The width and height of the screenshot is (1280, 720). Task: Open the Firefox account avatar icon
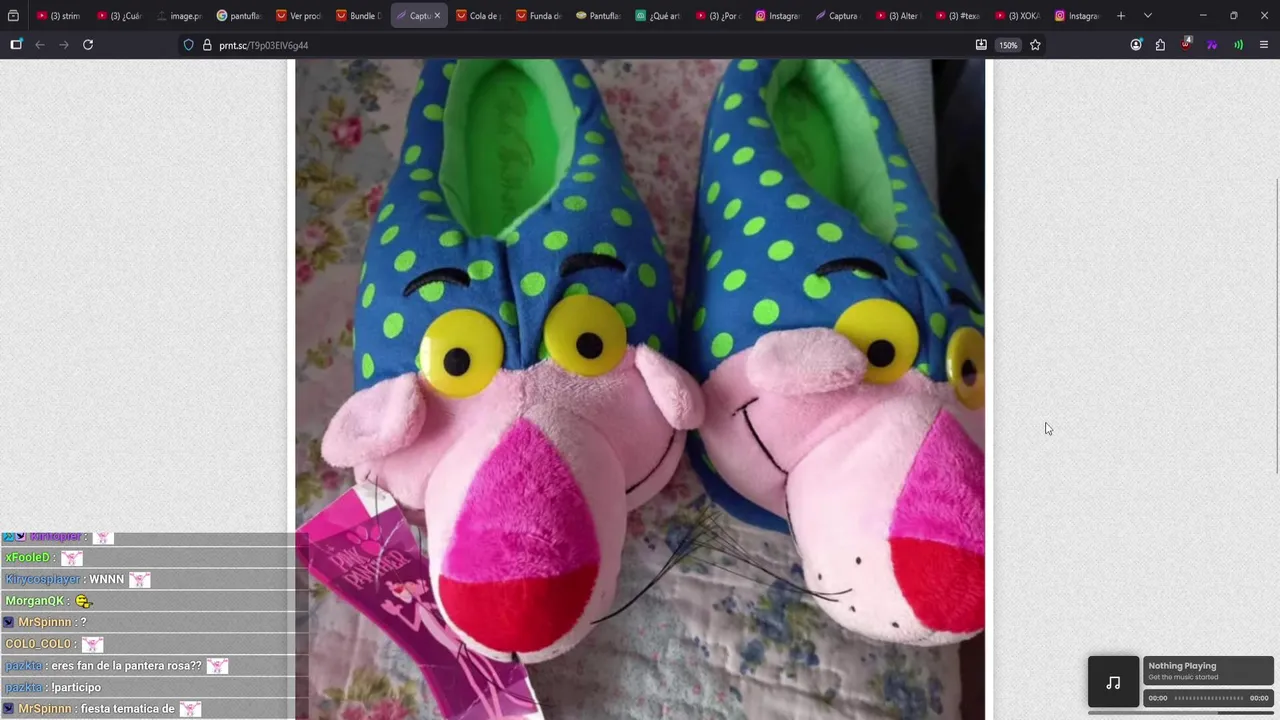[1136, 45]
